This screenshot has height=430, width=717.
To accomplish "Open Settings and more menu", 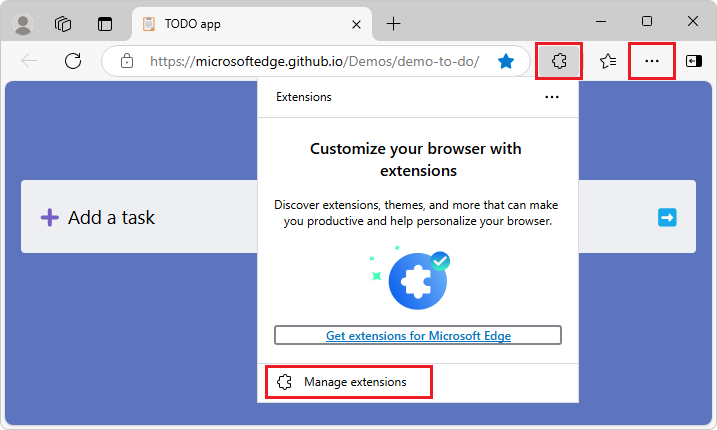I will click(x=652, y=61).
